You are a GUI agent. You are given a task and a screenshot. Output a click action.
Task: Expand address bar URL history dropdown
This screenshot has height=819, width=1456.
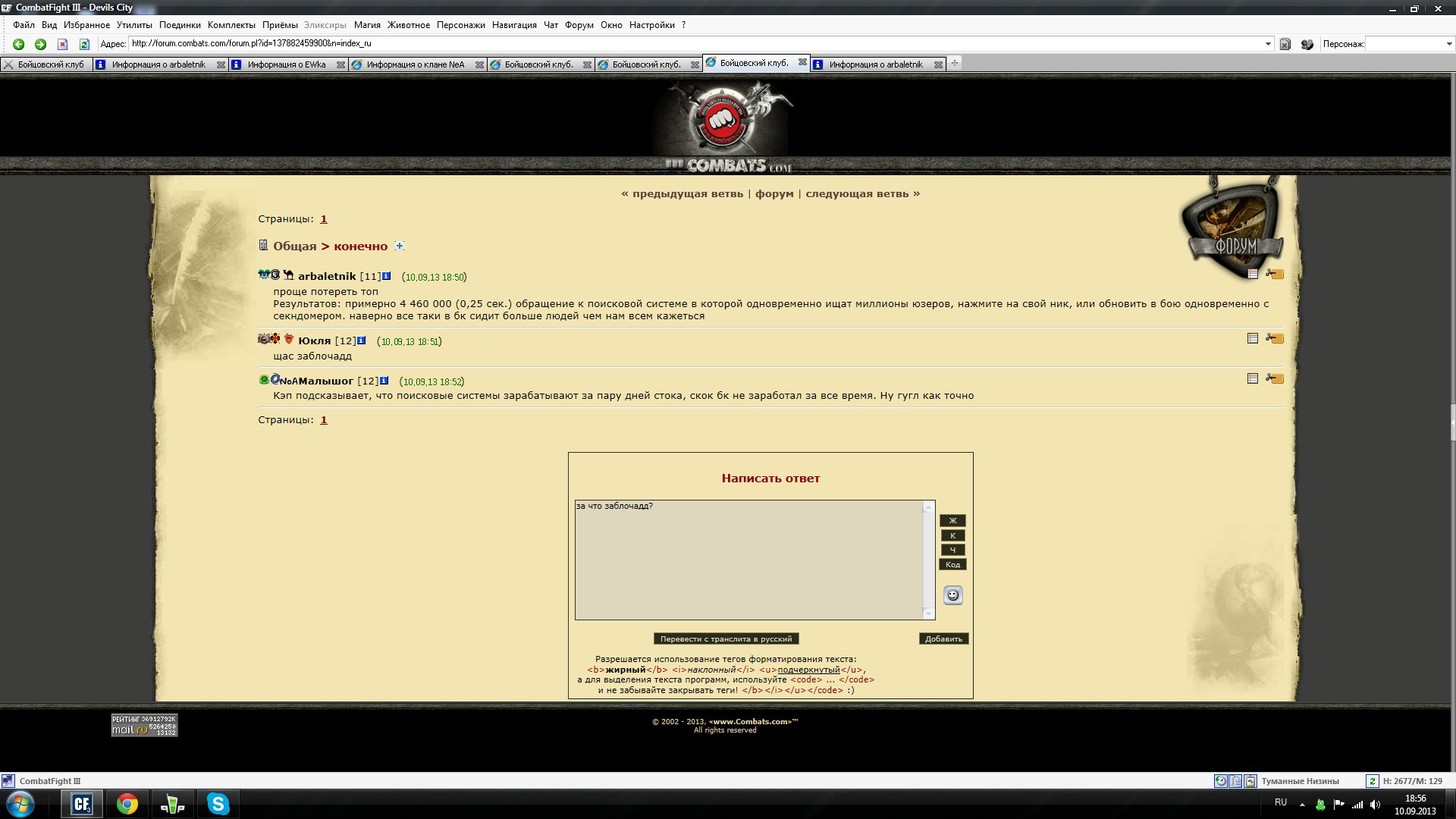(x=1268, y=44)
